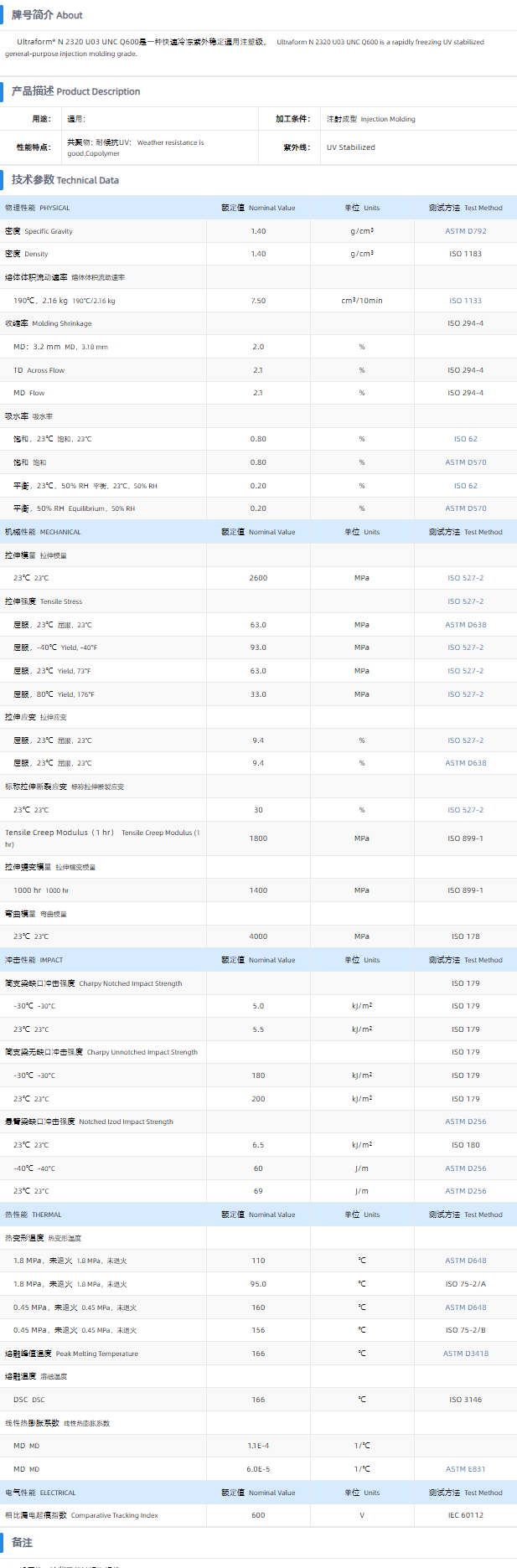The height and width of the screenshot is (1568, 517).
Task: Open ISO 527-2 link in 93.0 MPa row
Action: click(x=465, y=647)
